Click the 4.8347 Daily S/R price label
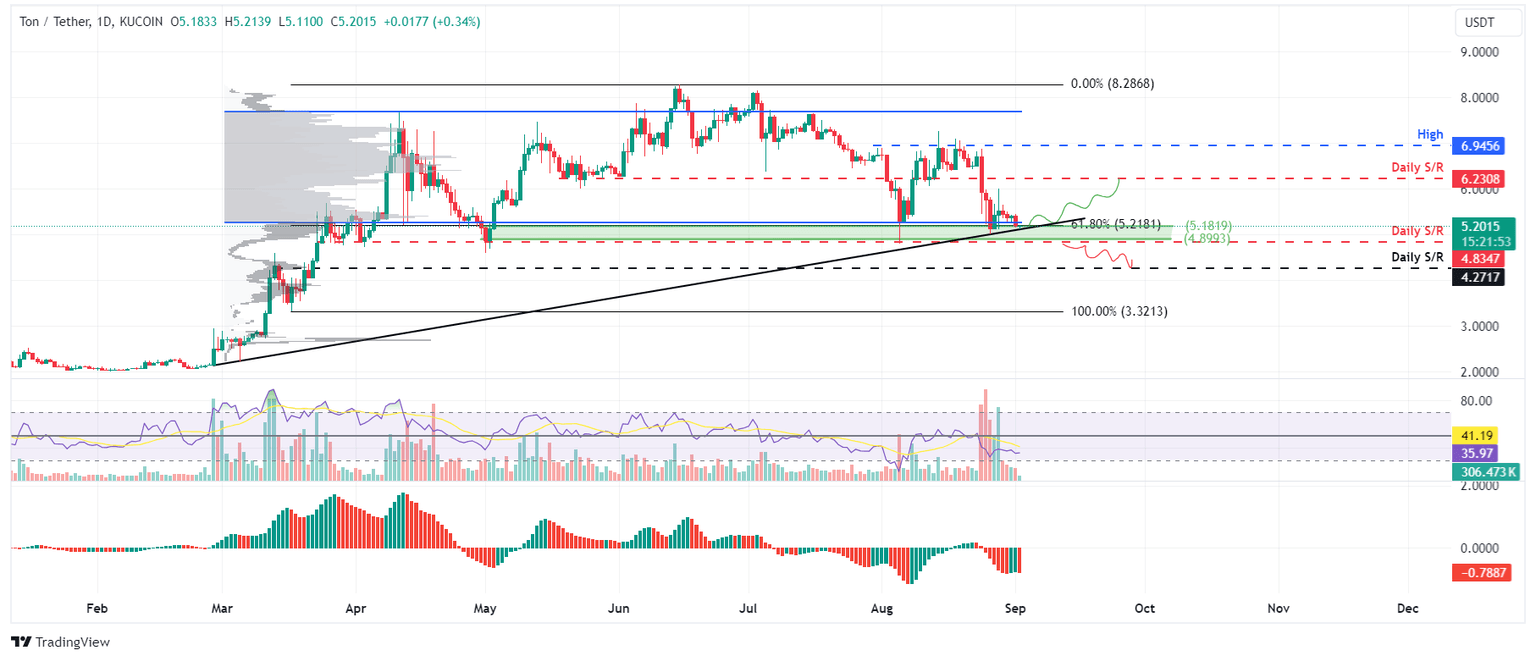 (1478, 257)
